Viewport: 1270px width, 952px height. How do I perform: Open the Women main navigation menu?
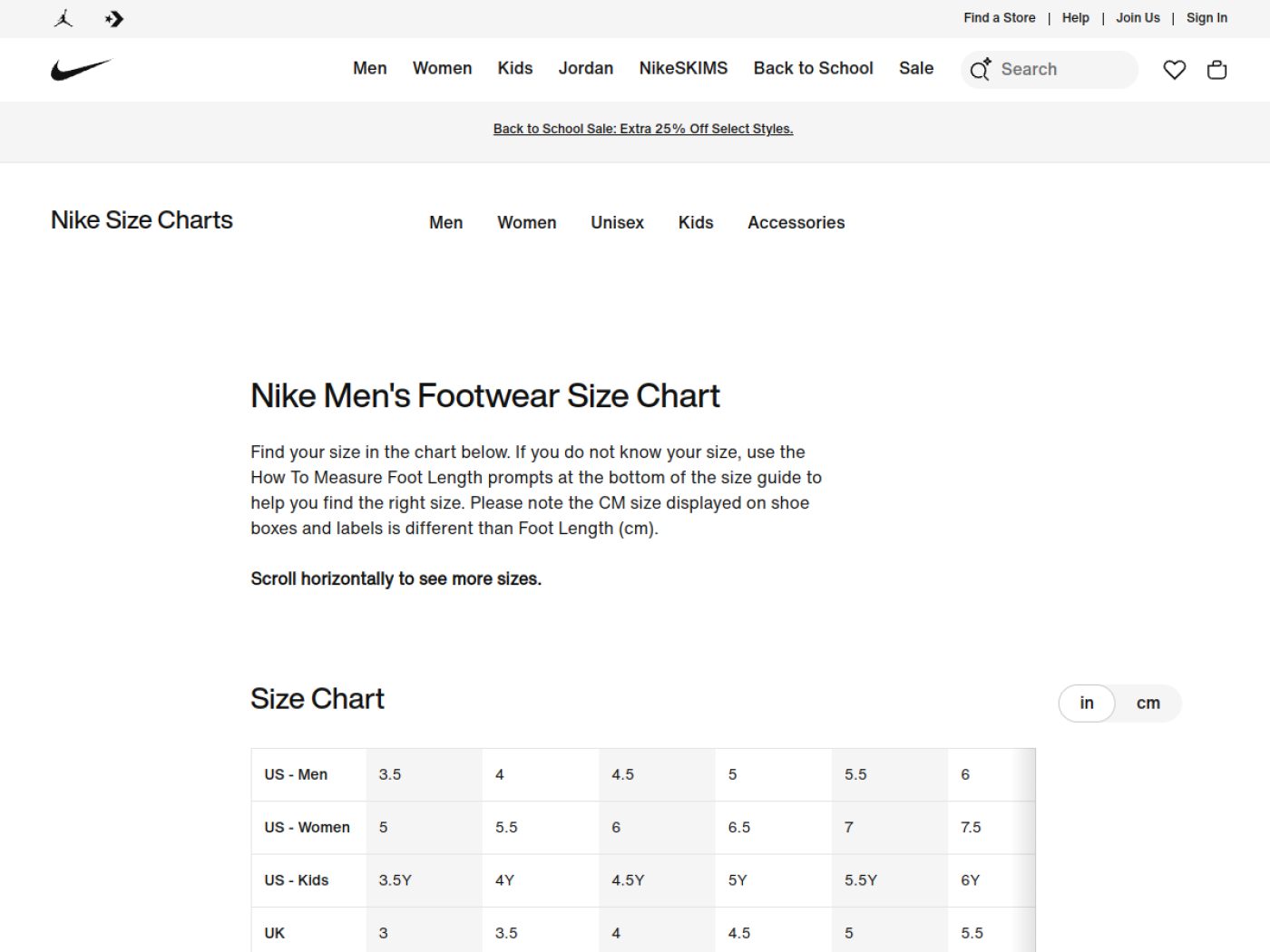443,68
